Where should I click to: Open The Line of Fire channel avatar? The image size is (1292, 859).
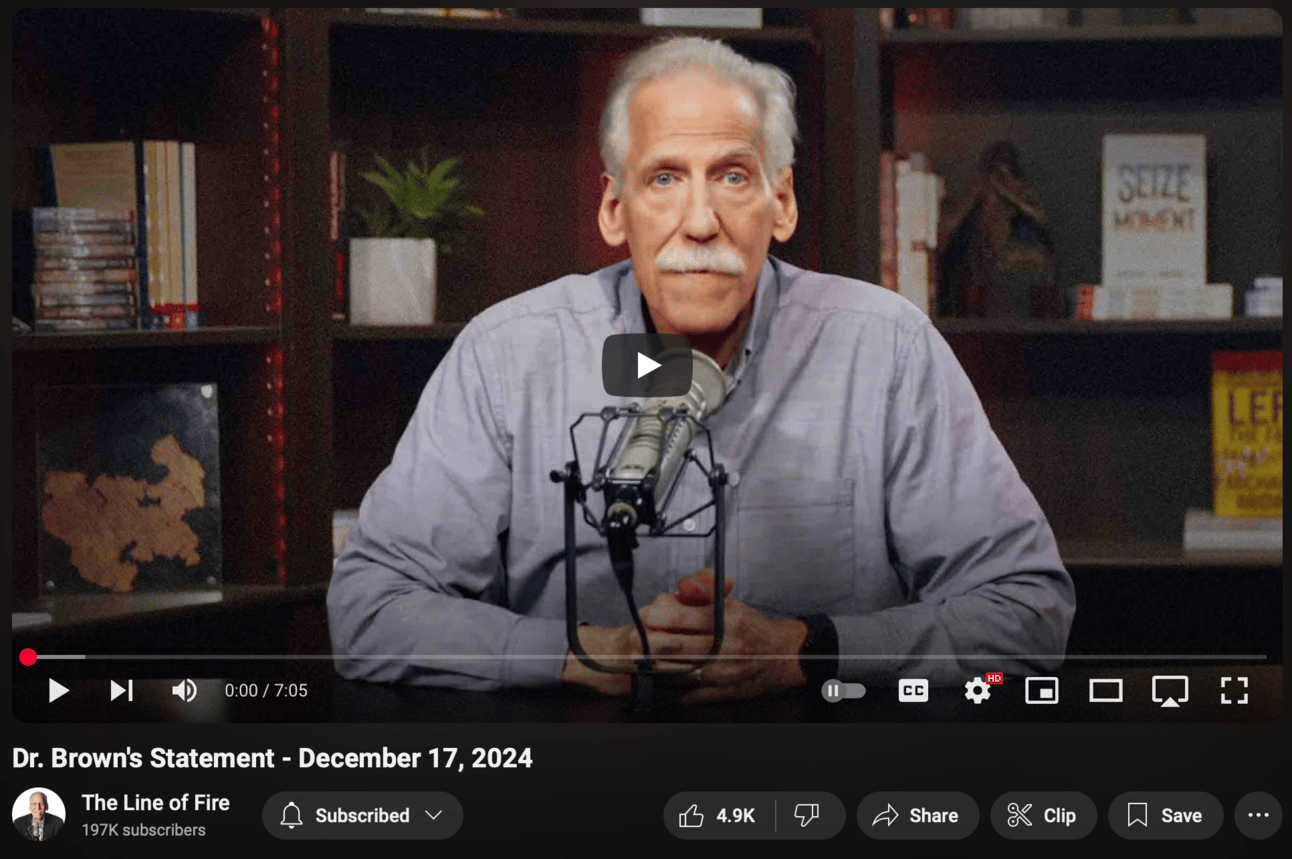pyautogui.click(x=39, y=814)
